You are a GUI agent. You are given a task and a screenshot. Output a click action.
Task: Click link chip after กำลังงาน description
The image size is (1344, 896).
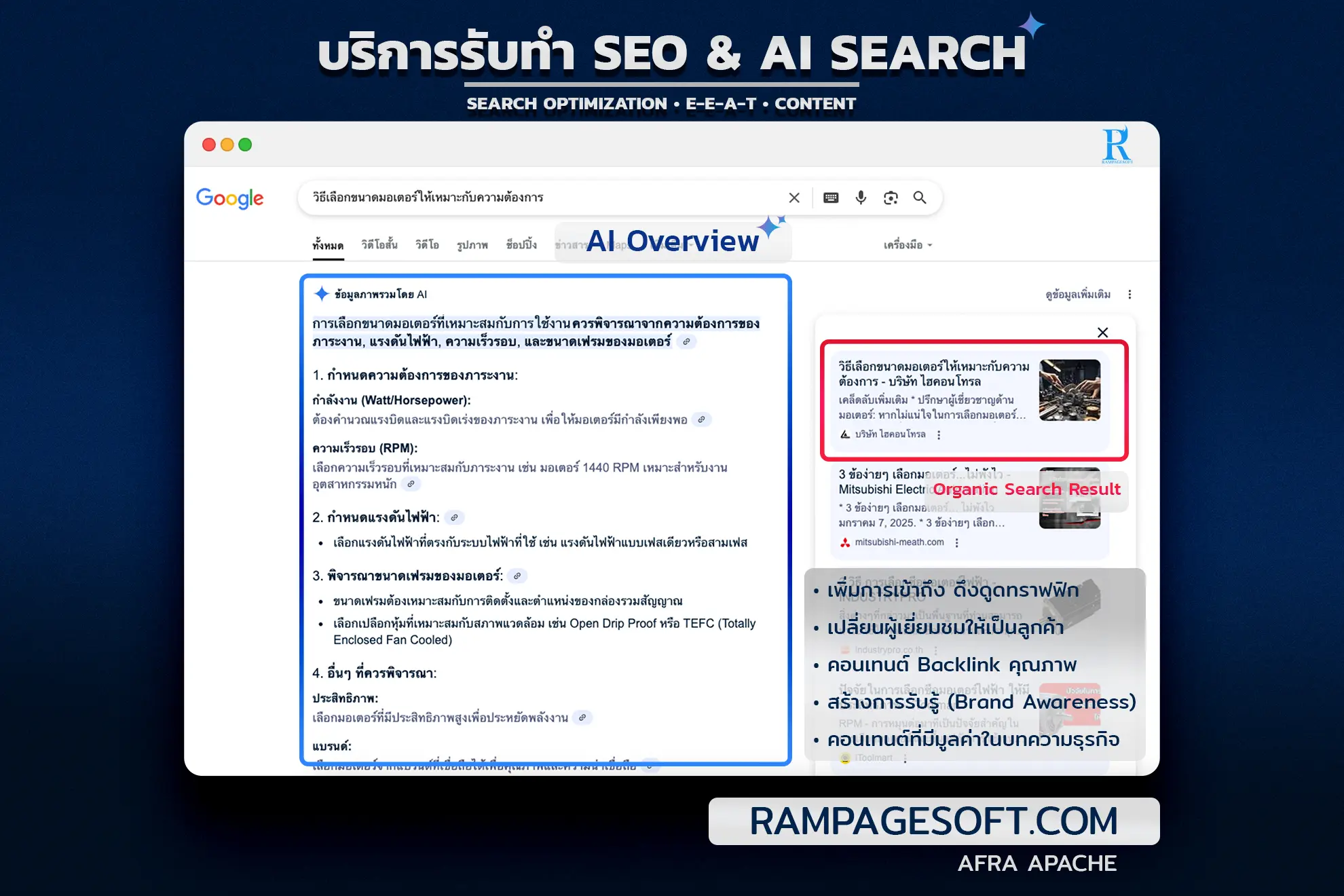[702, 419]
